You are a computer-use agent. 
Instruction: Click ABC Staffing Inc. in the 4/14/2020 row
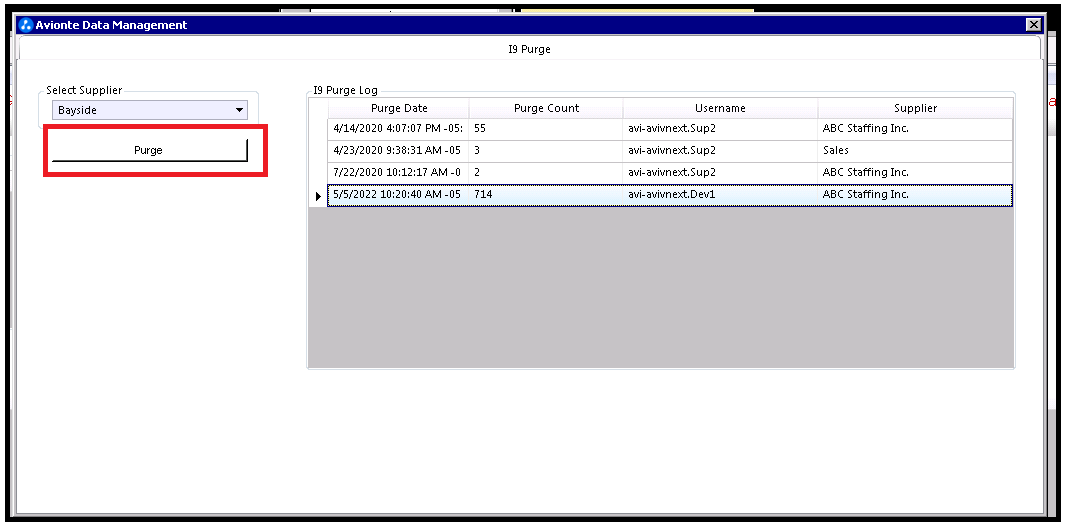point(915,129)
